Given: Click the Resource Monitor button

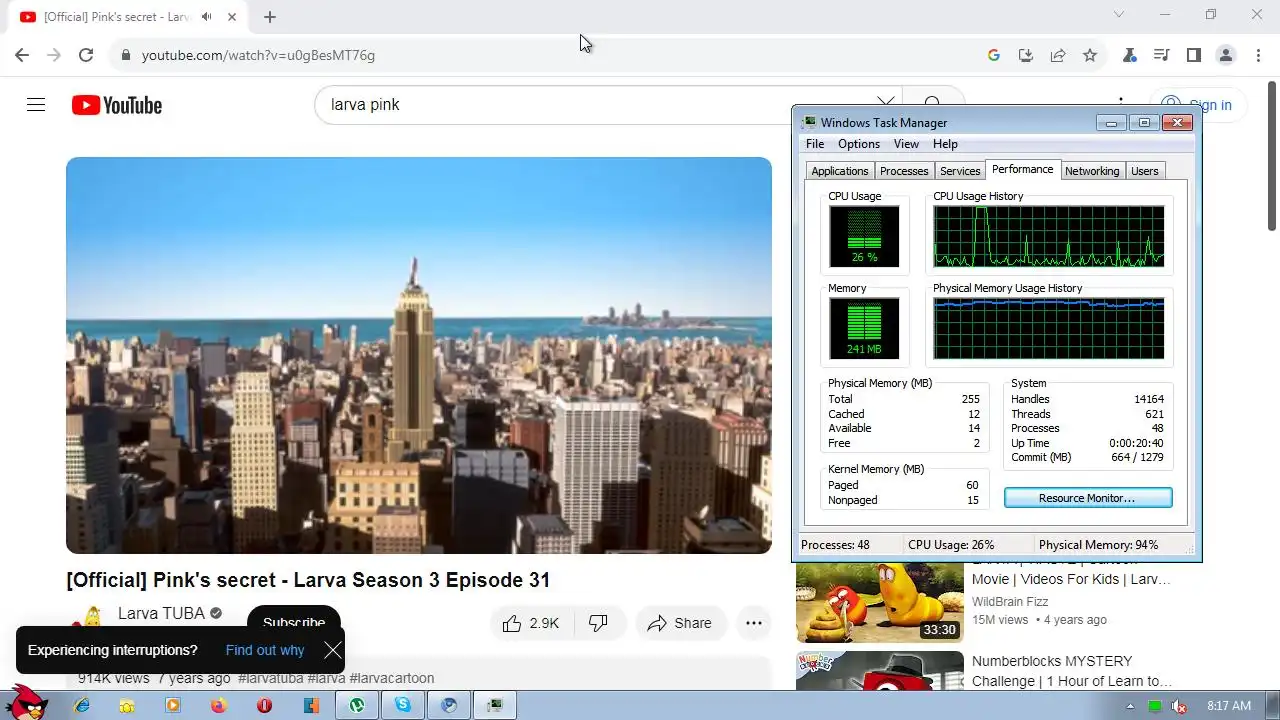Looking at the screenshot, I should pos(1088,498).
